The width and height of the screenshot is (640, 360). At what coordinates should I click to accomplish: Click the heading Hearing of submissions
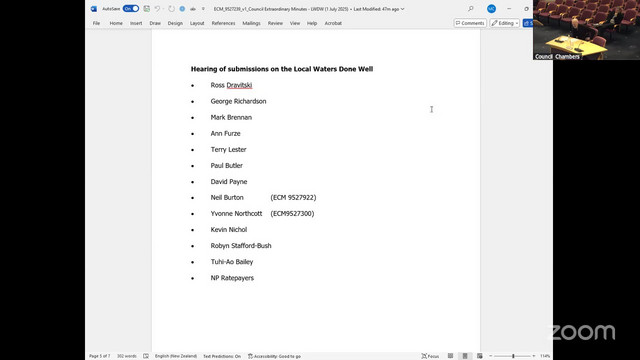tap(282, 69)
